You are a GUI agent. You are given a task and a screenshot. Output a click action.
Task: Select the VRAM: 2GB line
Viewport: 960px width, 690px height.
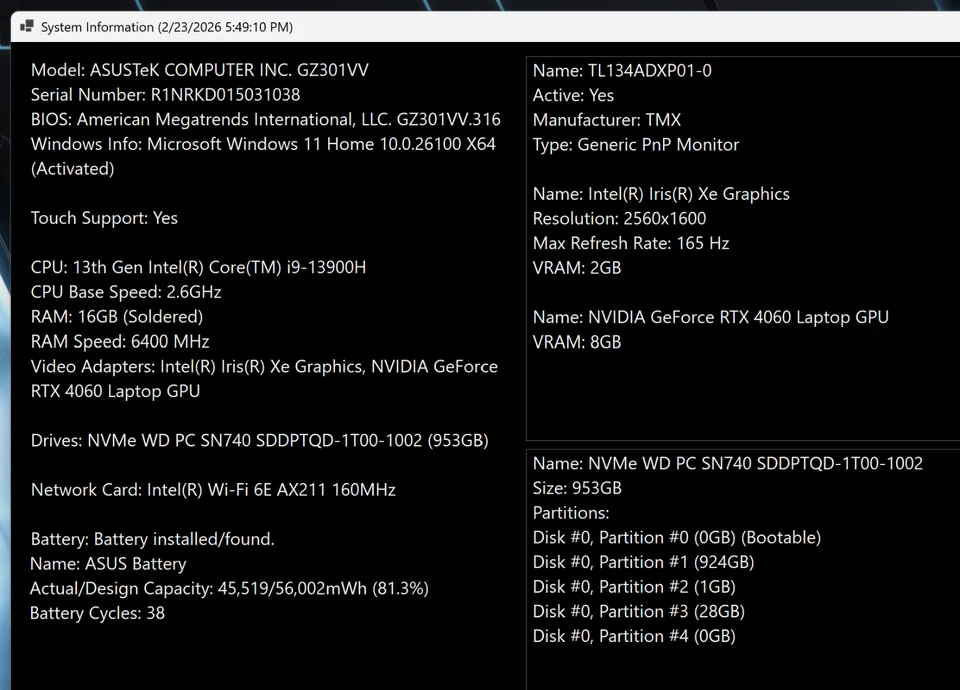pos(577,268)
